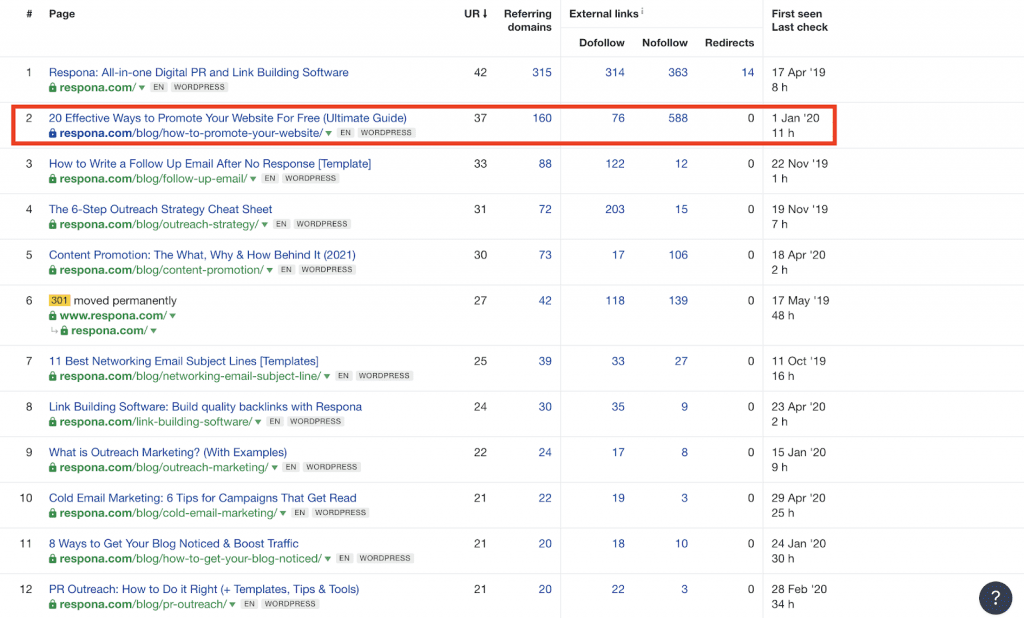The image size is (1024, 618).
Task: Click 88 referring domains for follow-up-email
Action: pyautogui.click(x=545, y=164)
